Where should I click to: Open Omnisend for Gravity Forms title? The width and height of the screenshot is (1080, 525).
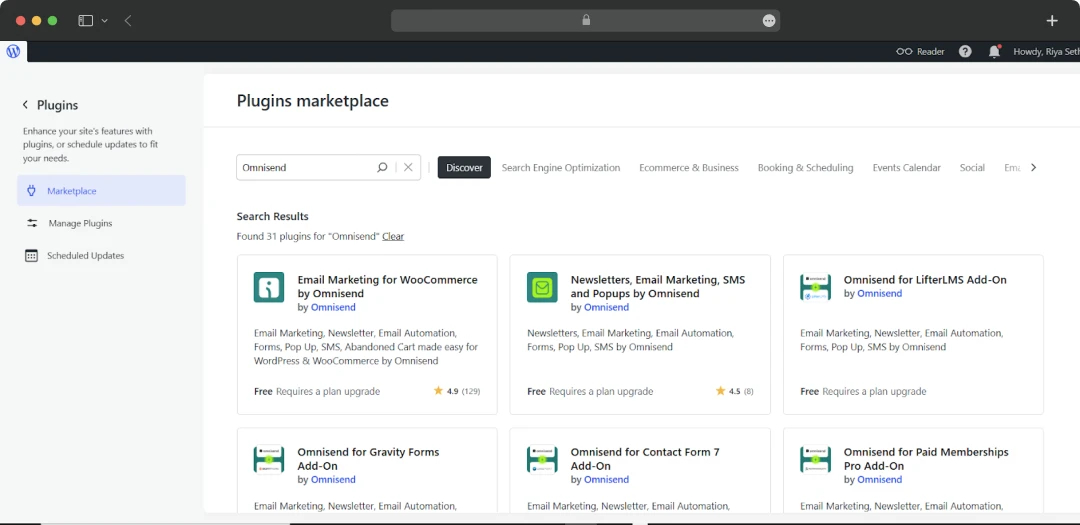(368, 459)
